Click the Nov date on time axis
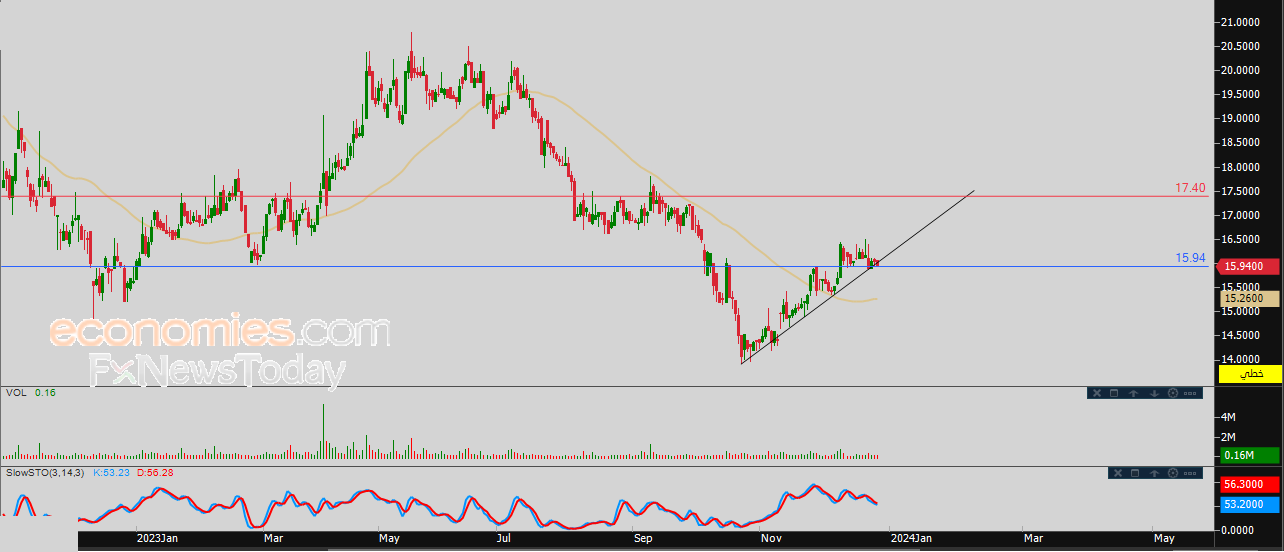 (771, 538)
